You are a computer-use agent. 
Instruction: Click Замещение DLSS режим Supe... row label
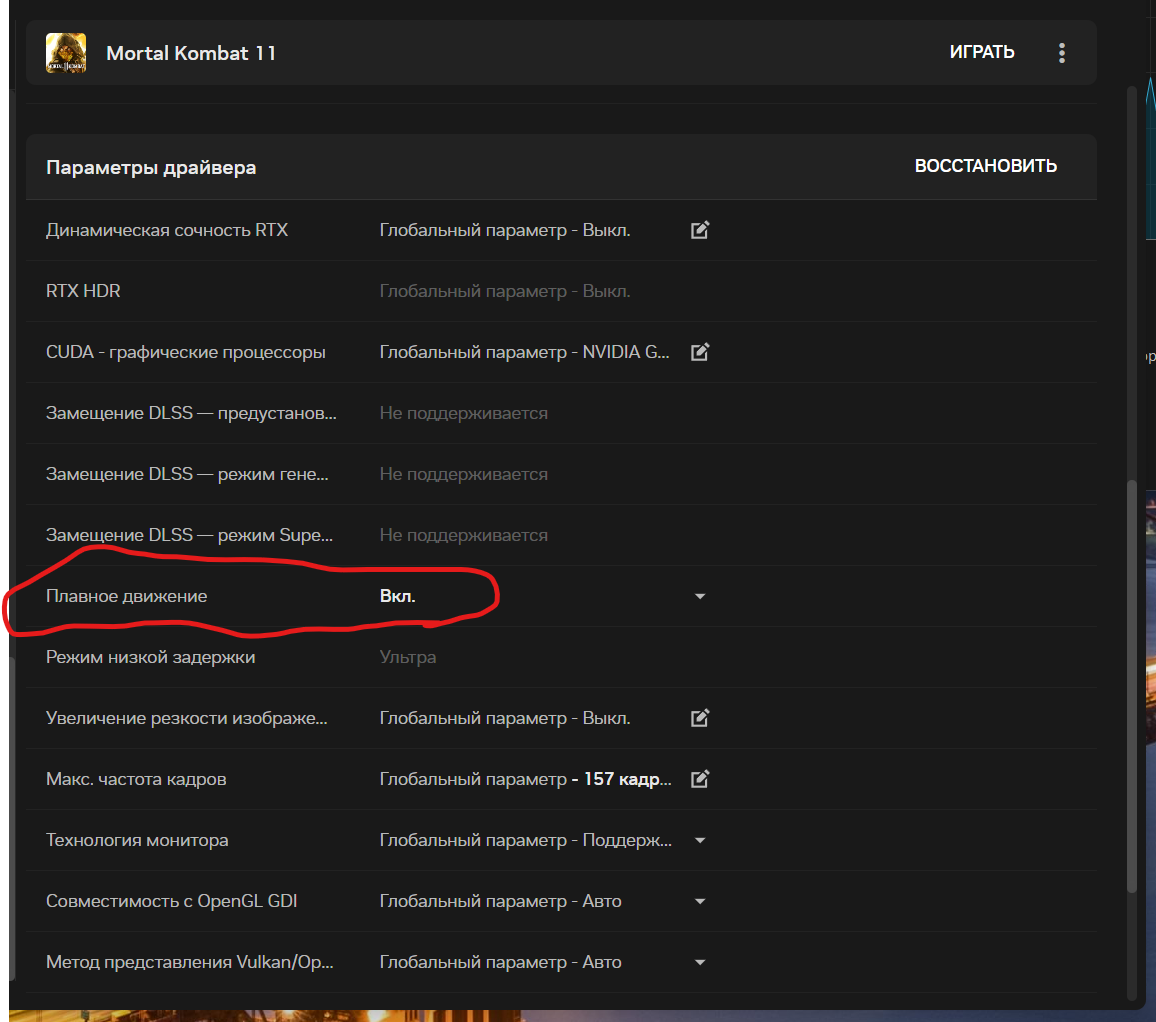click(x=189, y=535)
